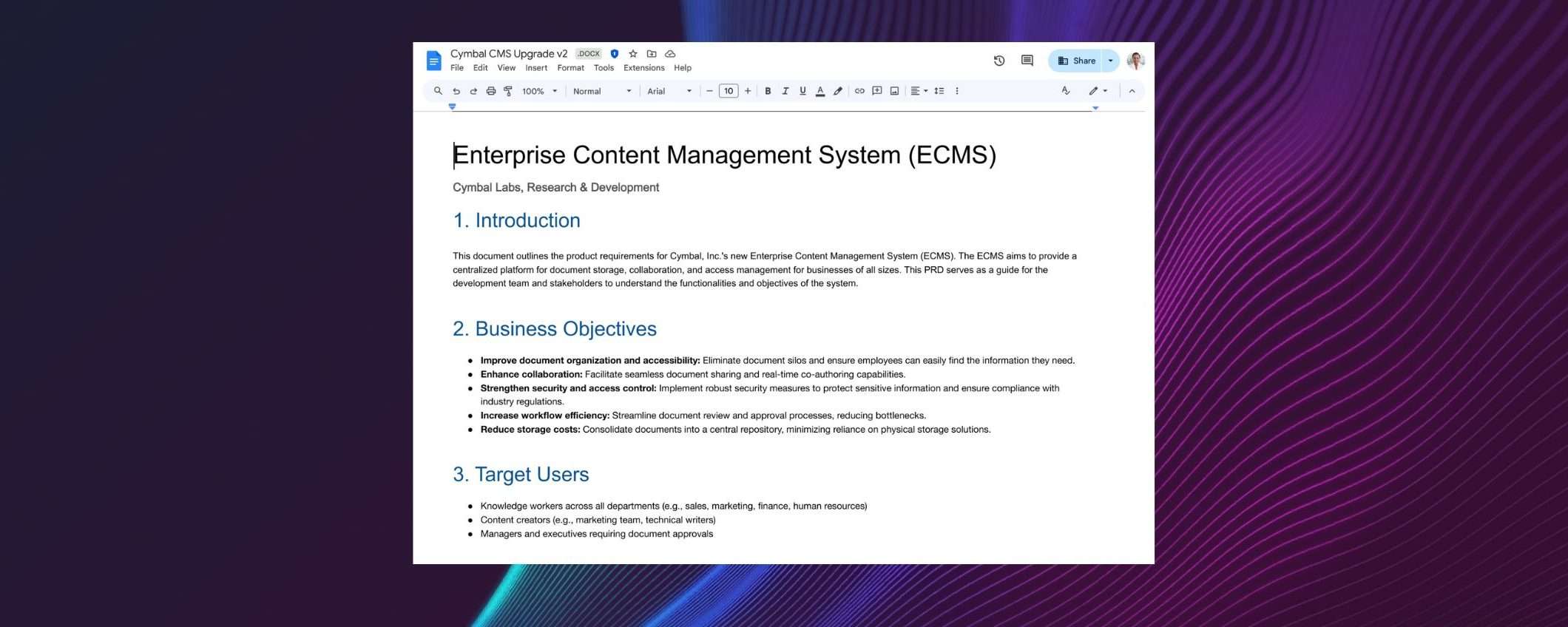The width and height of the screenshot is (1568, 627).
Task: Click the move to folder icon
Action: pyautogui.click(x=652, y=54)
